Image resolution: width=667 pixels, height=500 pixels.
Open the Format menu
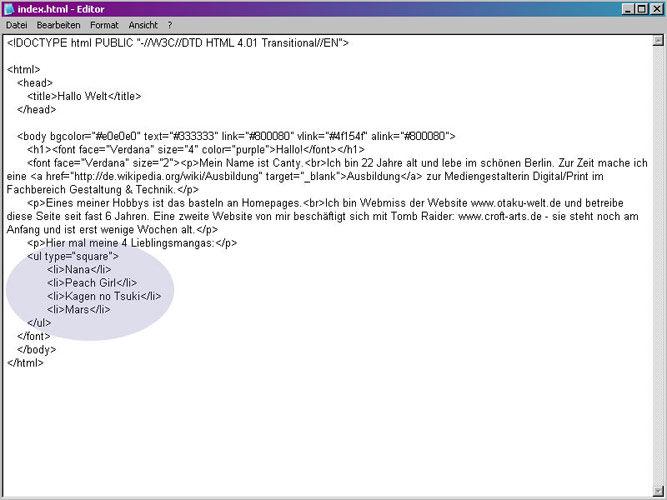click(104, 24)
